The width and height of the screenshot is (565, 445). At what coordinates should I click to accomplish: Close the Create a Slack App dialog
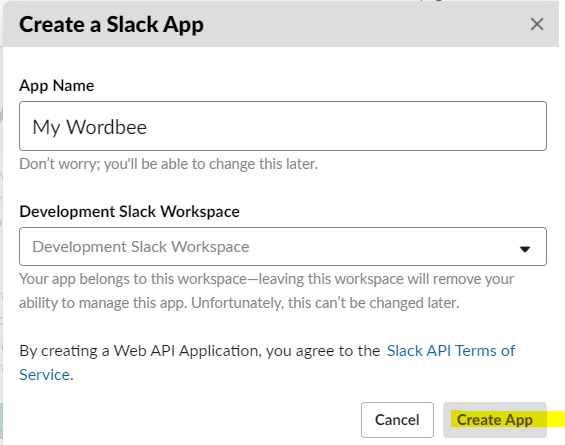[537, 25]
